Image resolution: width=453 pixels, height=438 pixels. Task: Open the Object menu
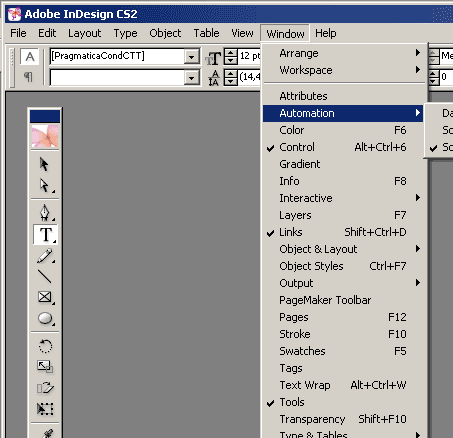tap(165, 33)
